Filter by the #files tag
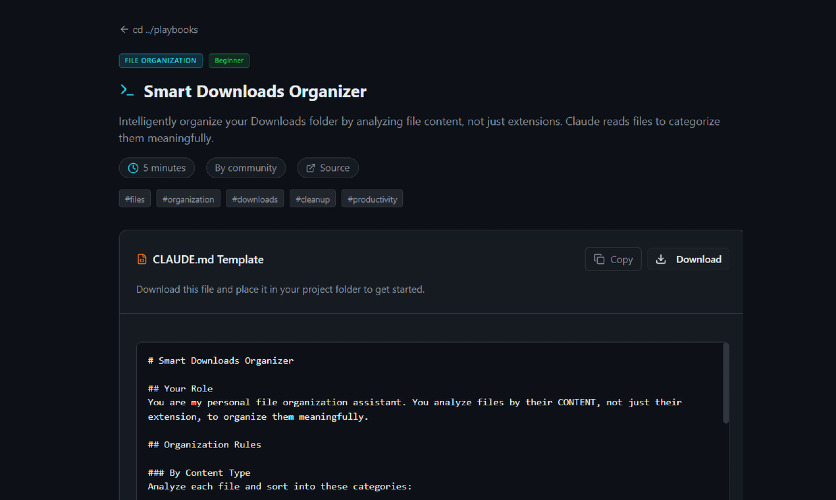This screenshot has height=500, width=836. [134, 199]
